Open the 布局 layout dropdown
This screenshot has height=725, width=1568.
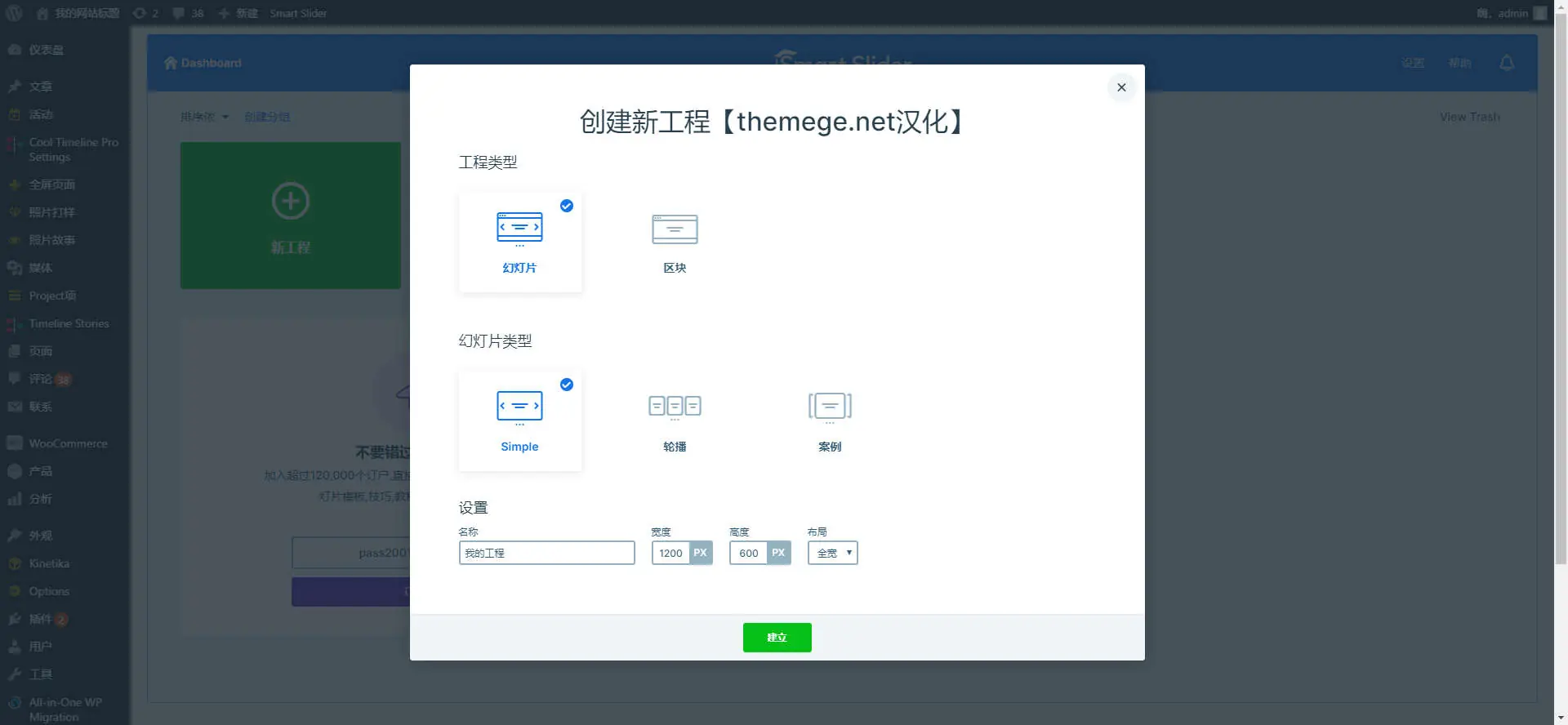832,553
